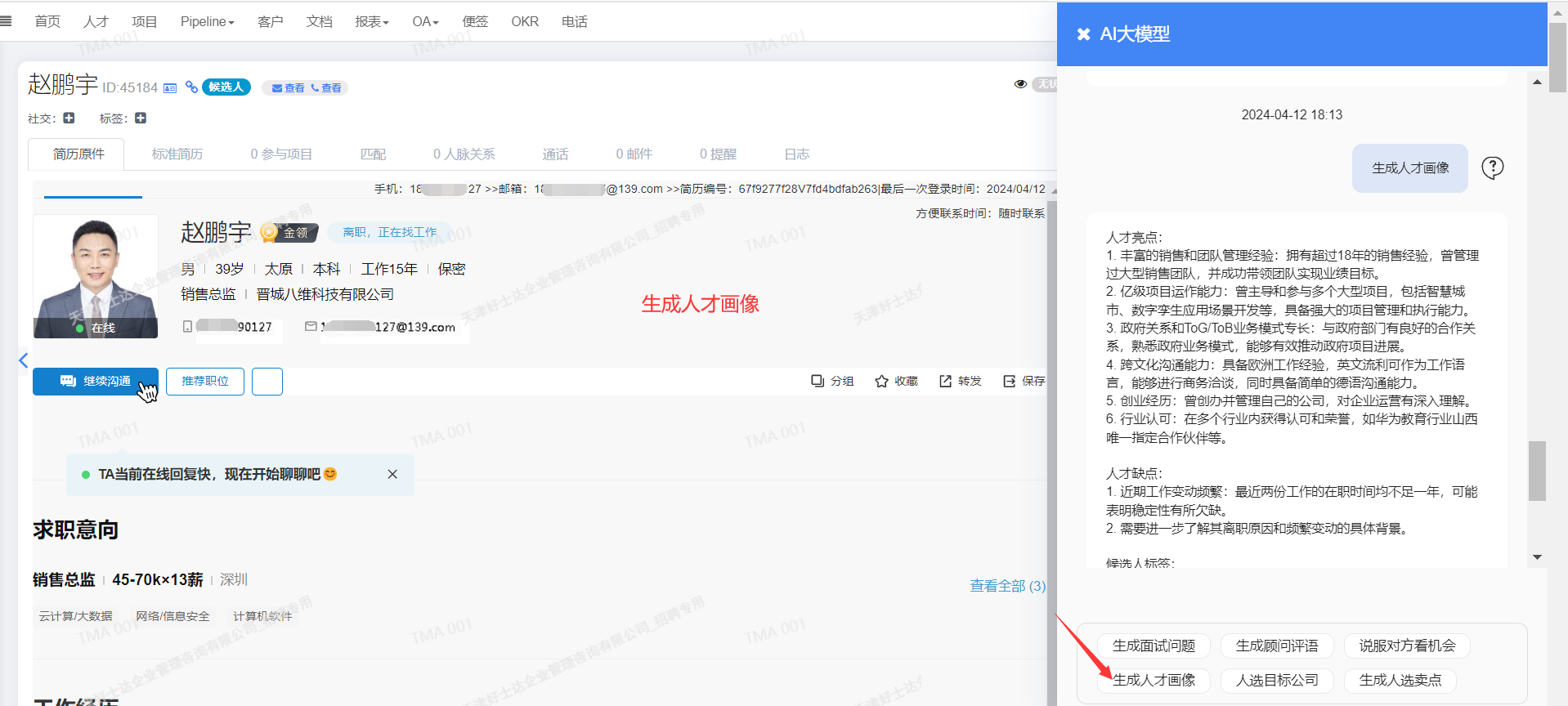Open the hamburger menu icon

7,21
